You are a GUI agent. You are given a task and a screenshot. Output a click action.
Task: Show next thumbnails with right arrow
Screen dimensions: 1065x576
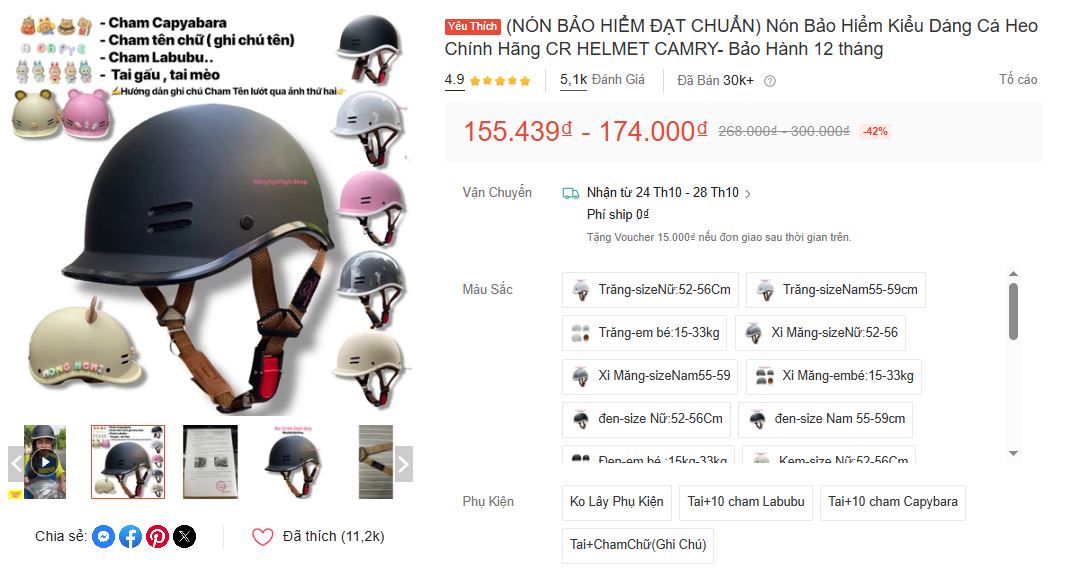[403, 464]
